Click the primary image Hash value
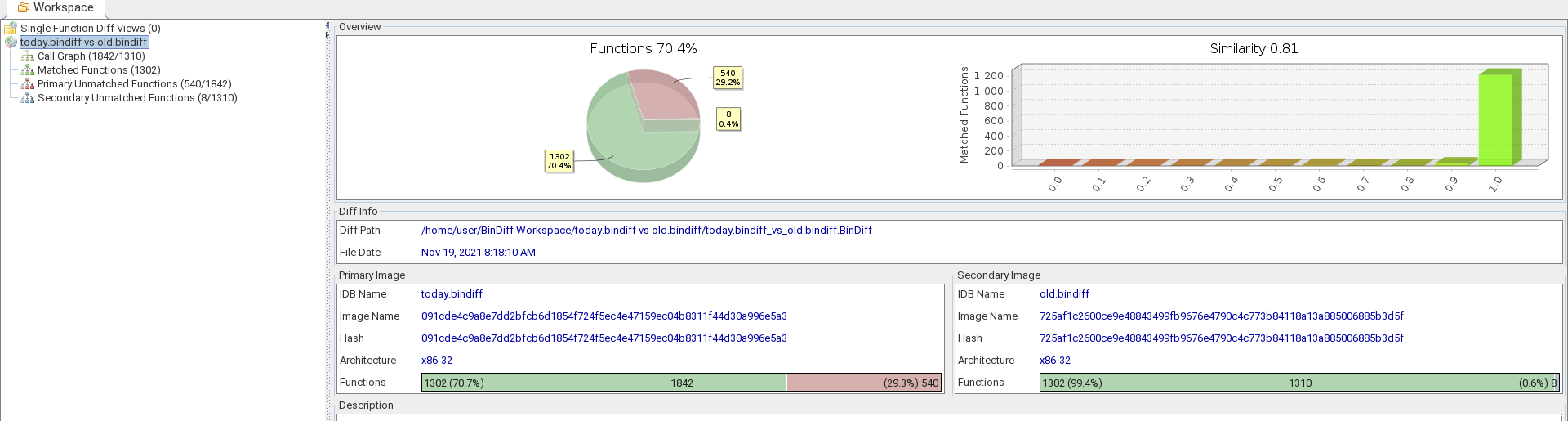The height and width of the screenshot is (421, 1568). [x=604, y=338]
